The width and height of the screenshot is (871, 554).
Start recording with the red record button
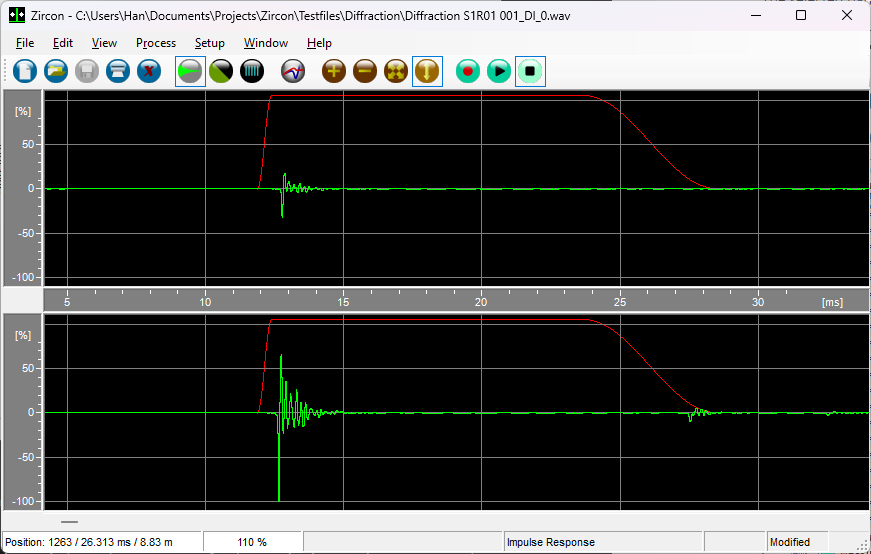[468, 71]
